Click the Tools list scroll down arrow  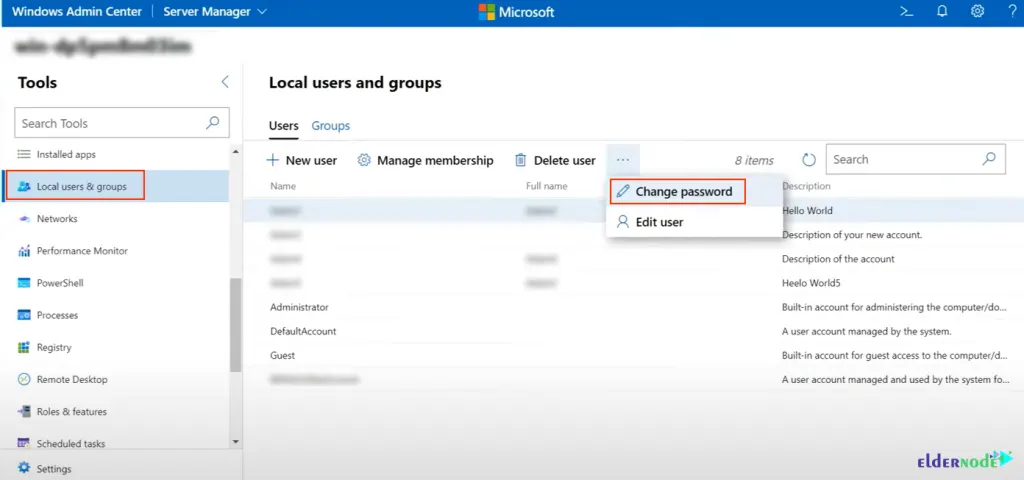pos(236,442)
